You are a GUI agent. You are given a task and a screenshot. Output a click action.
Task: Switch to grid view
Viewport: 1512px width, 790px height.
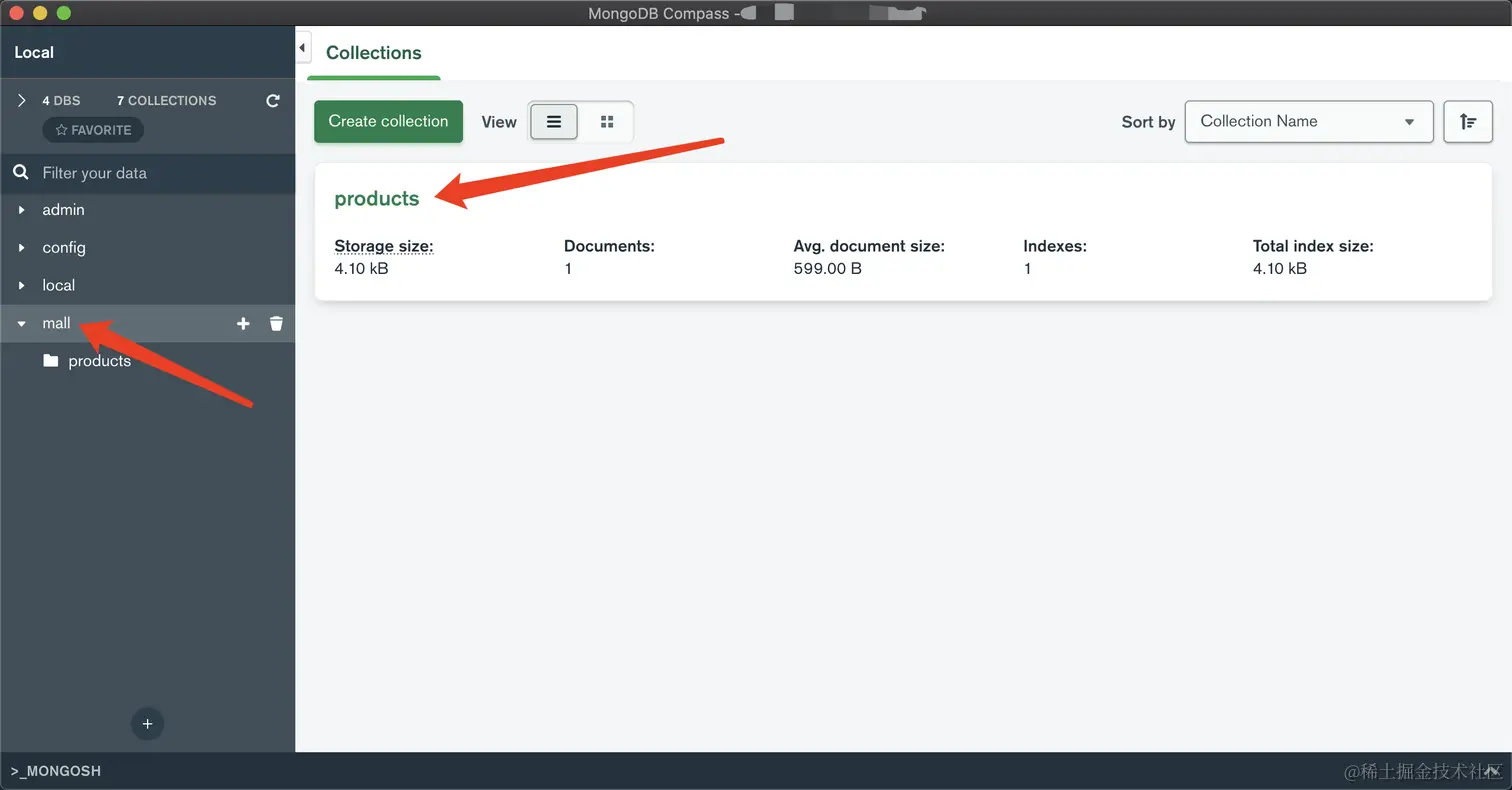pyautogui.click(x=607, y=122)
